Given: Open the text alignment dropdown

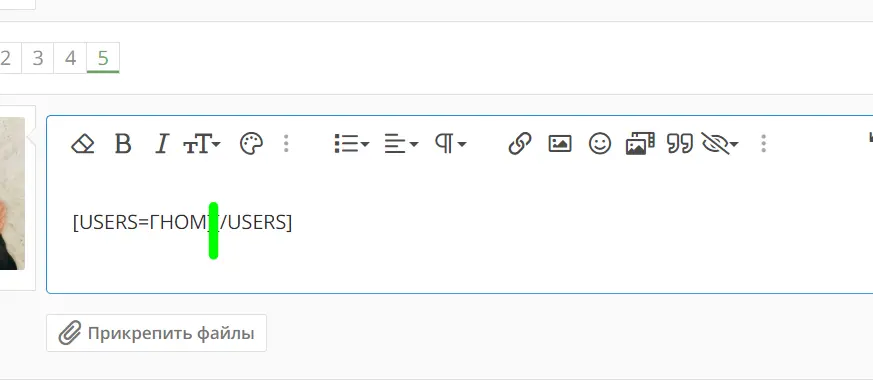Looking at the screenshot, I should coord(401,144).
